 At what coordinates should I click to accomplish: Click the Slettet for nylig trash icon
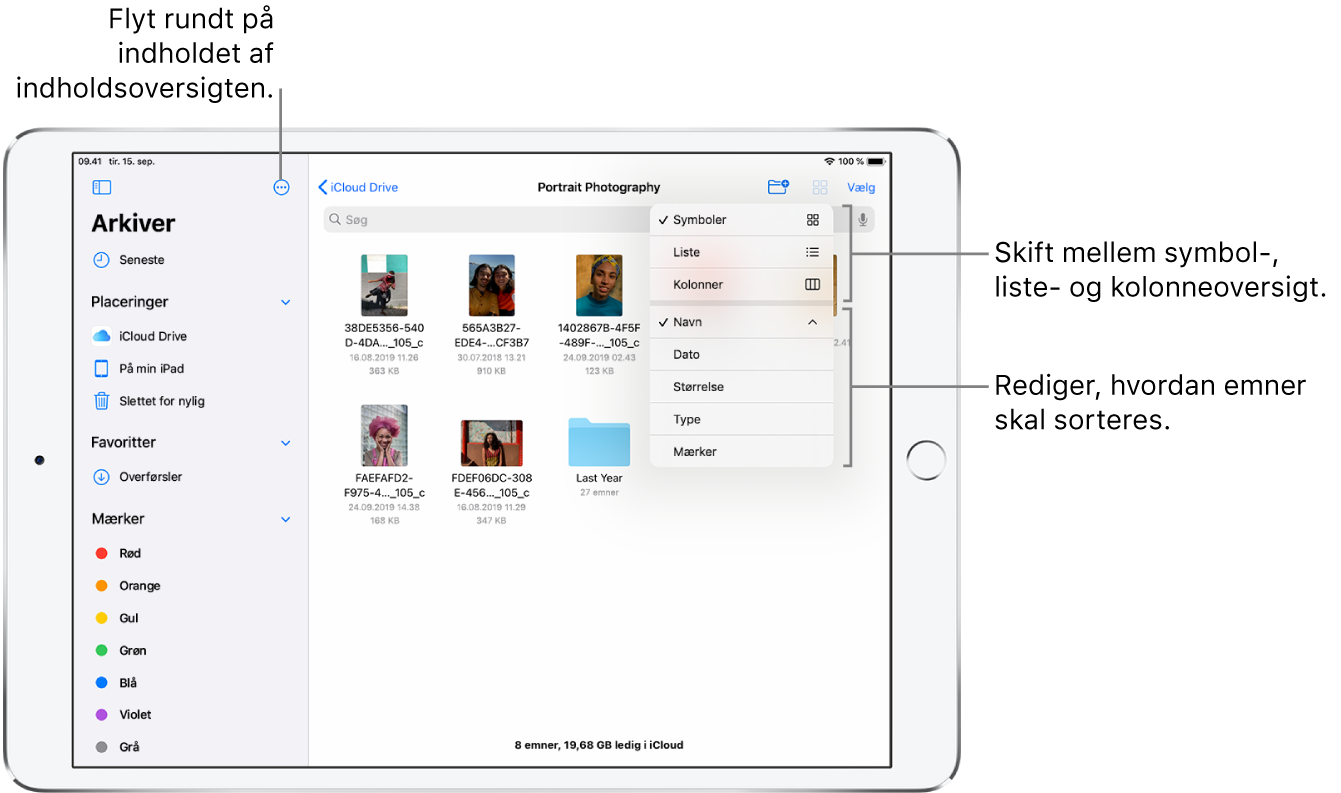pos(101,401)
